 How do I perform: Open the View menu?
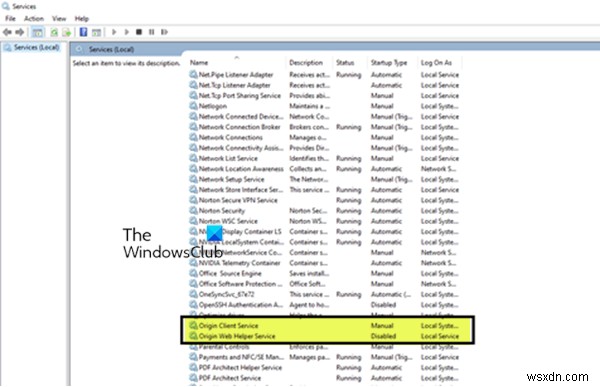point(59,18)
